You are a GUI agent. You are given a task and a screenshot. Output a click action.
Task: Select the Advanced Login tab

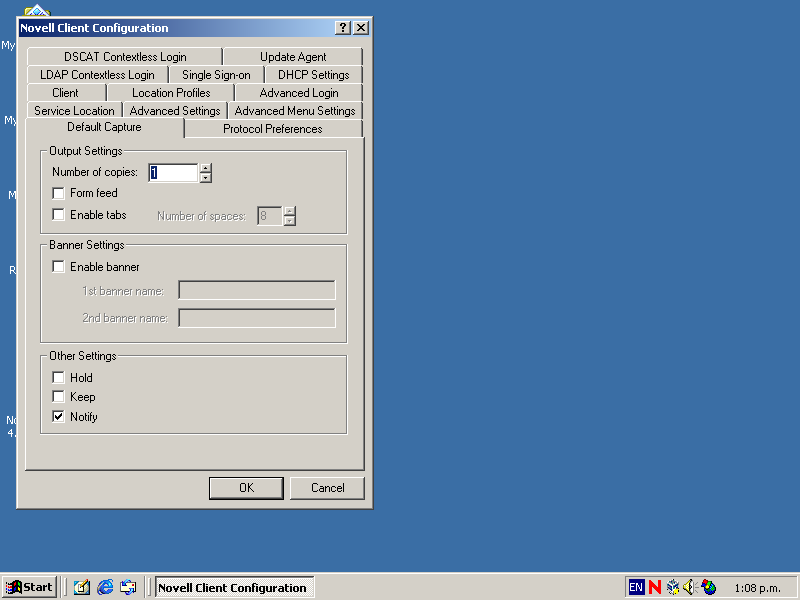pyautogui.click(x=299, y=93)
